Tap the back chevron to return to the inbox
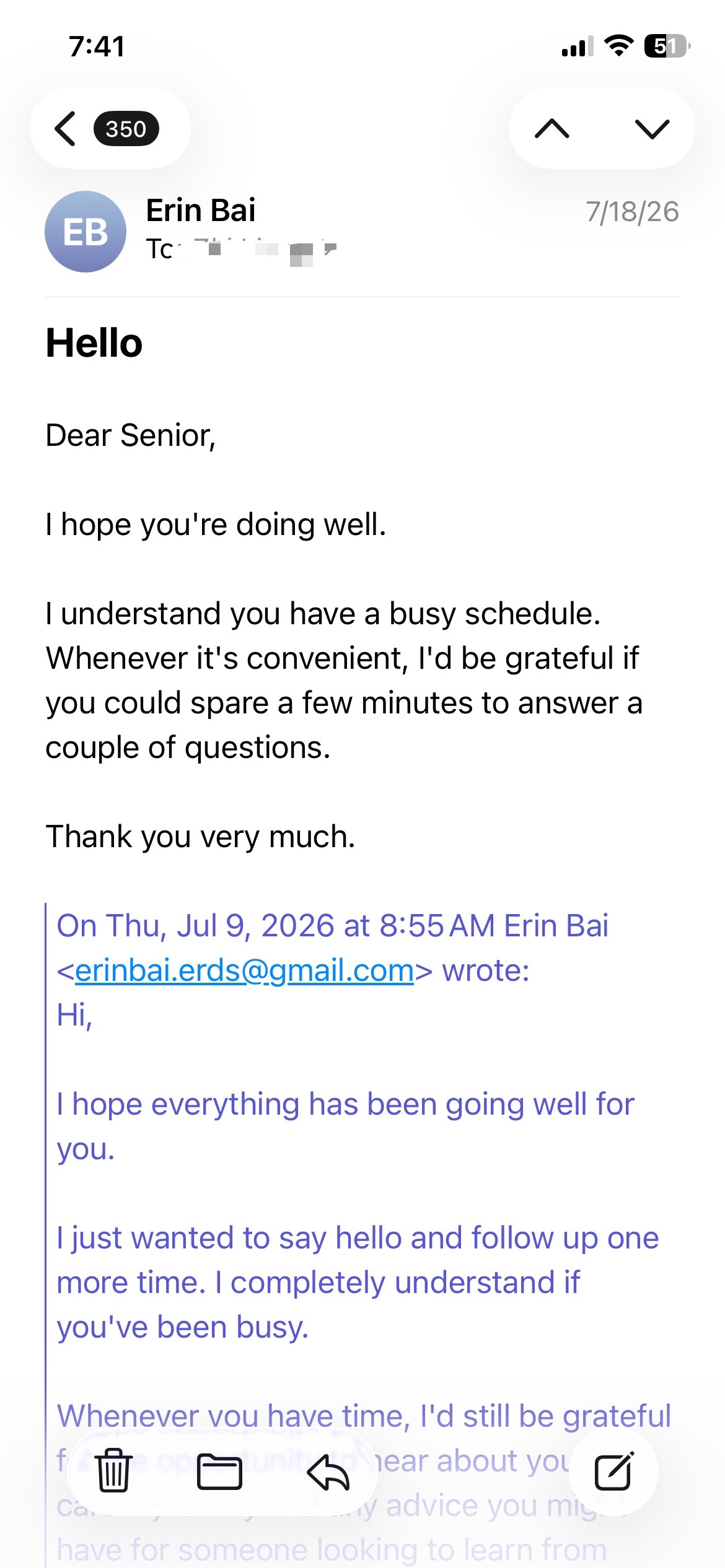 pos(65,129)
